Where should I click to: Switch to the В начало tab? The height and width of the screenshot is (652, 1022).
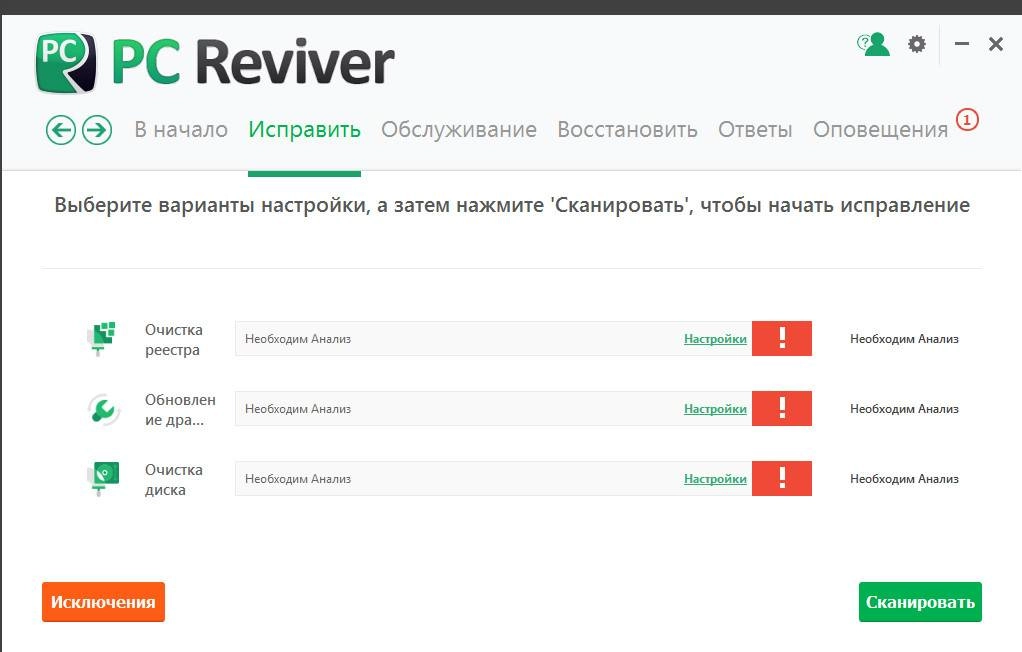coord(181,130)
